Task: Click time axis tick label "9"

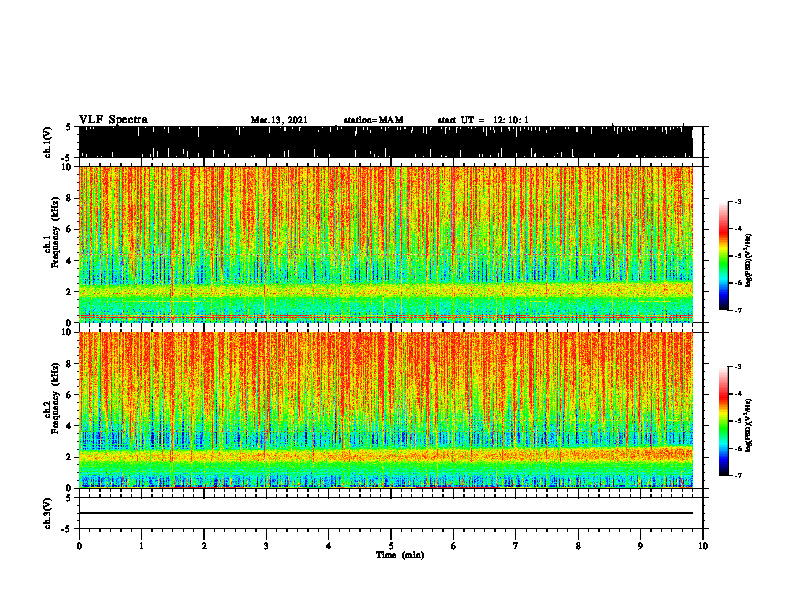Action: click(640, 546)
